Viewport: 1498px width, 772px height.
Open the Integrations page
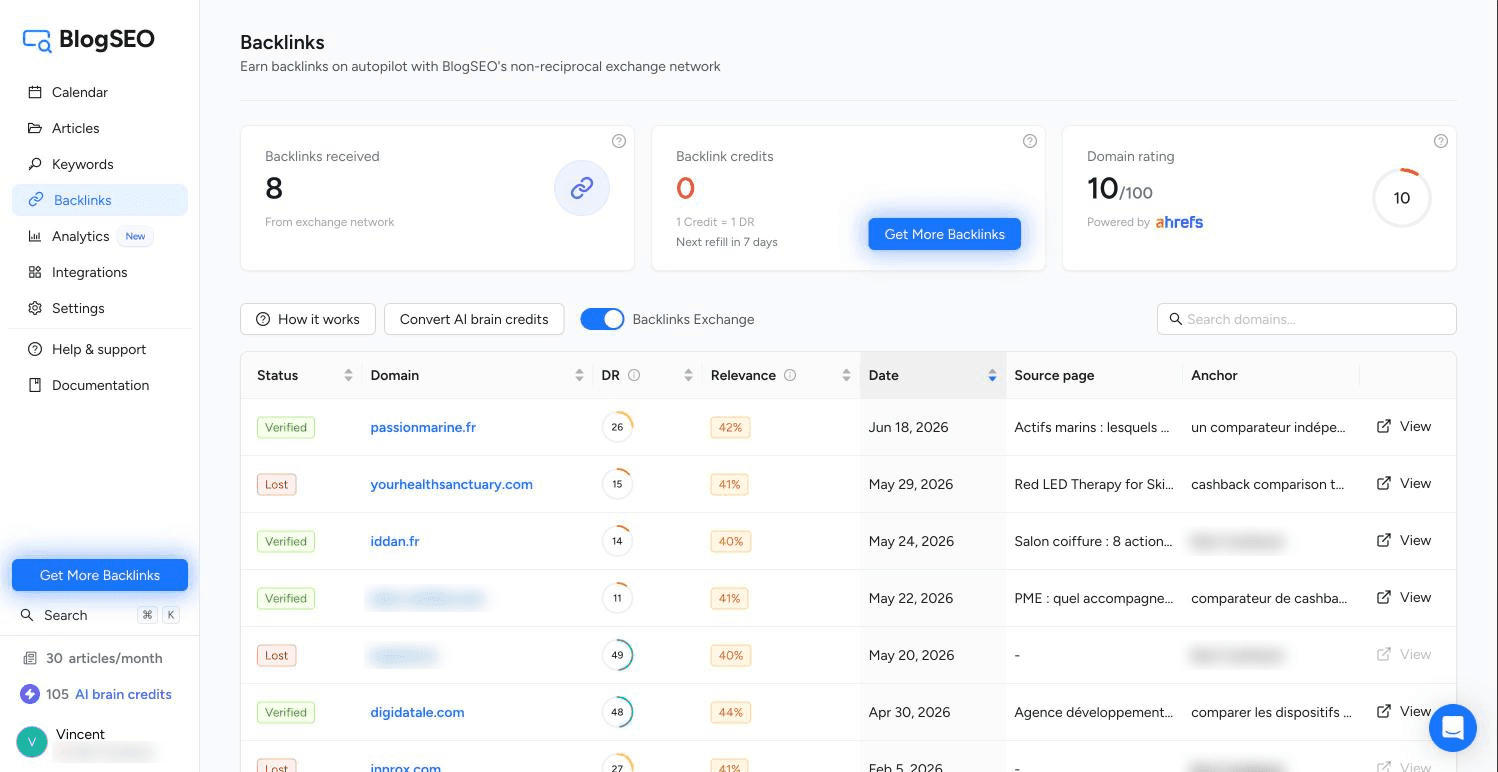[100, 272]
